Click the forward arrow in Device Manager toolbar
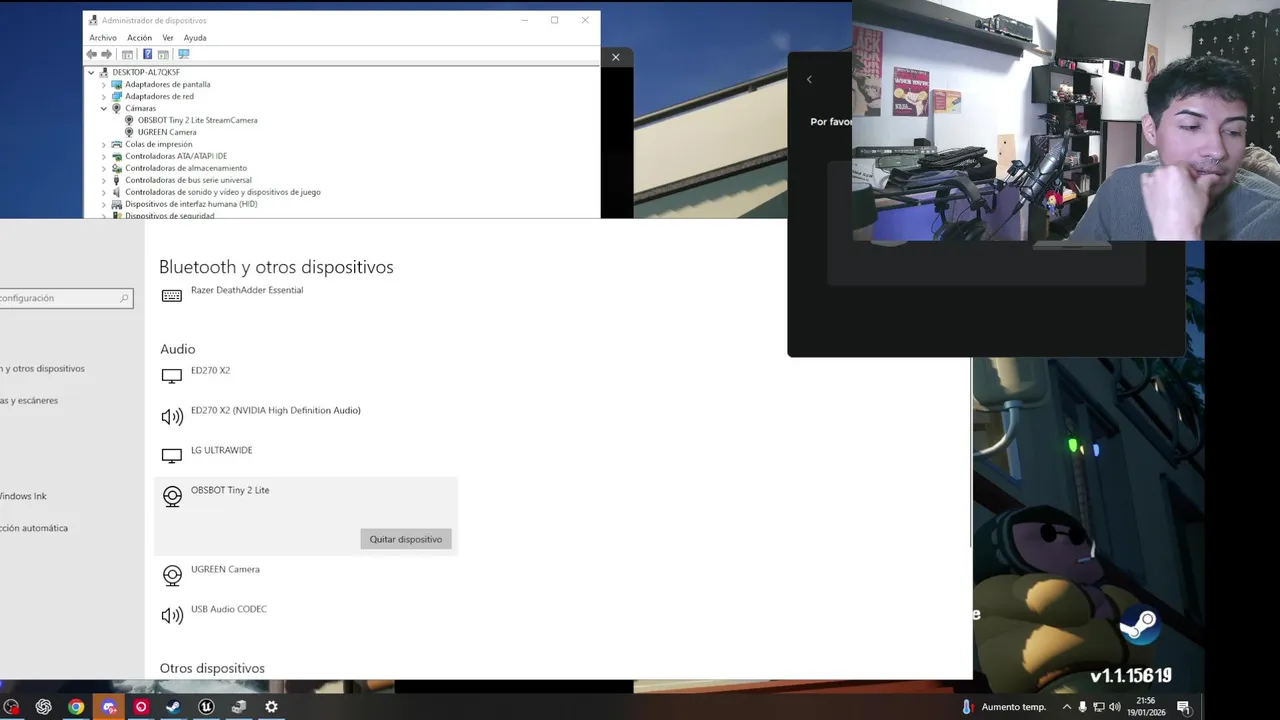1280x720 pixels. point(106,54)
